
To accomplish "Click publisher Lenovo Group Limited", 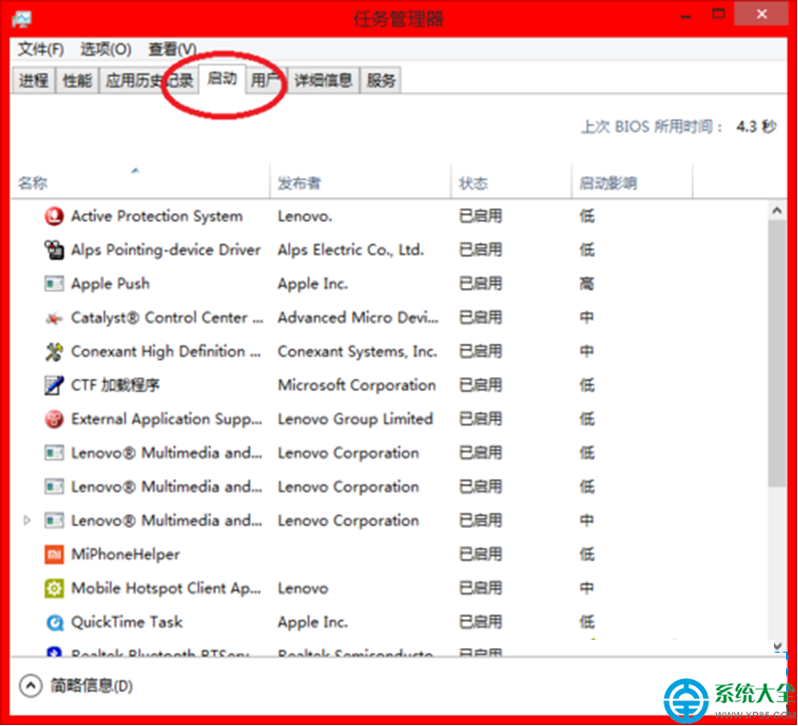I will click(355, 419).
